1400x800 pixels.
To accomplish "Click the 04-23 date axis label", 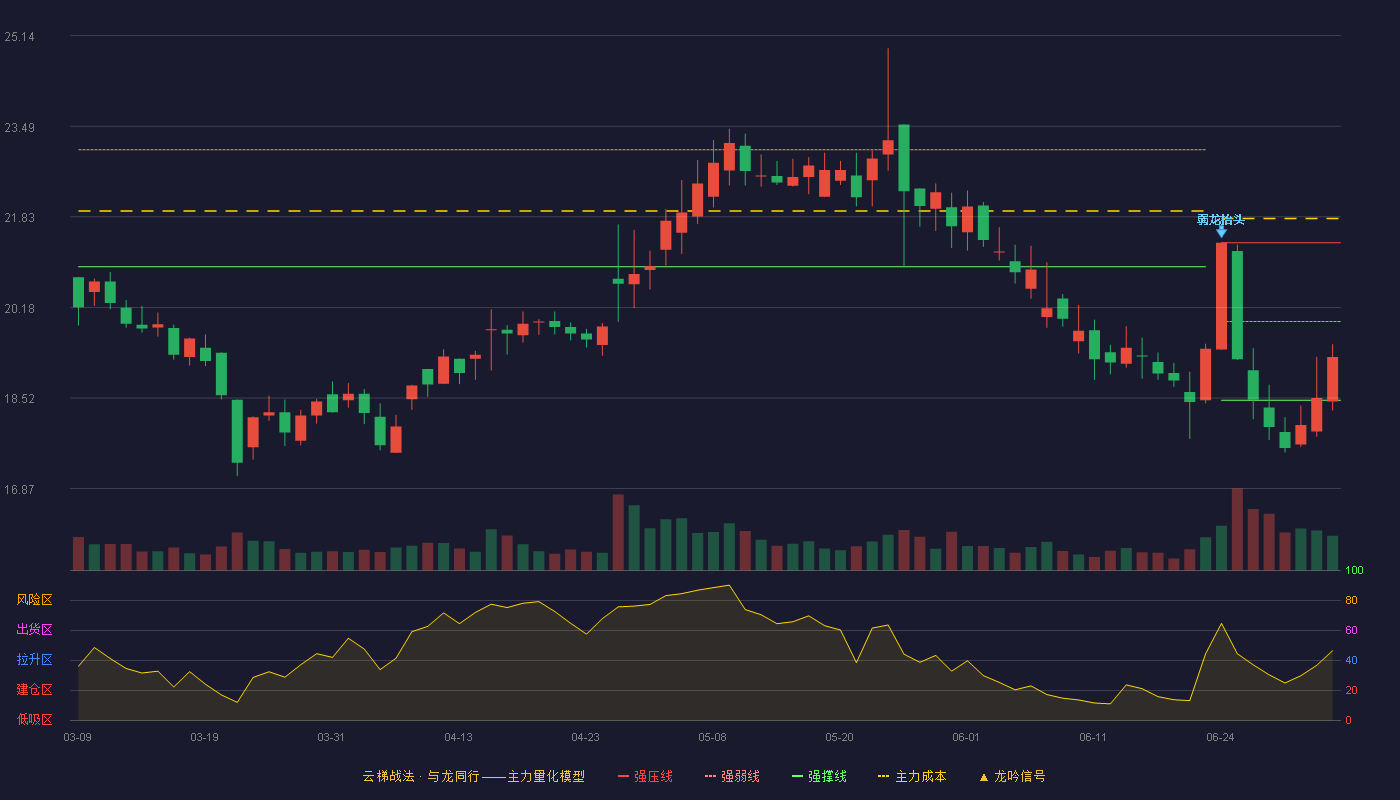I will click(585, 737).
